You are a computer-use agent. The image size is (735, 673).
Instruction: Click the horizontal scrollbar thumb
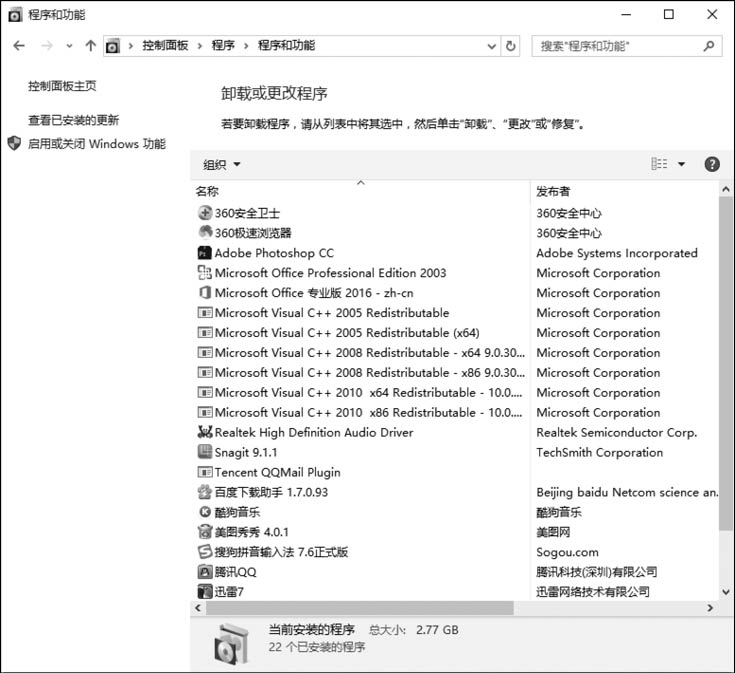(360, 608)
